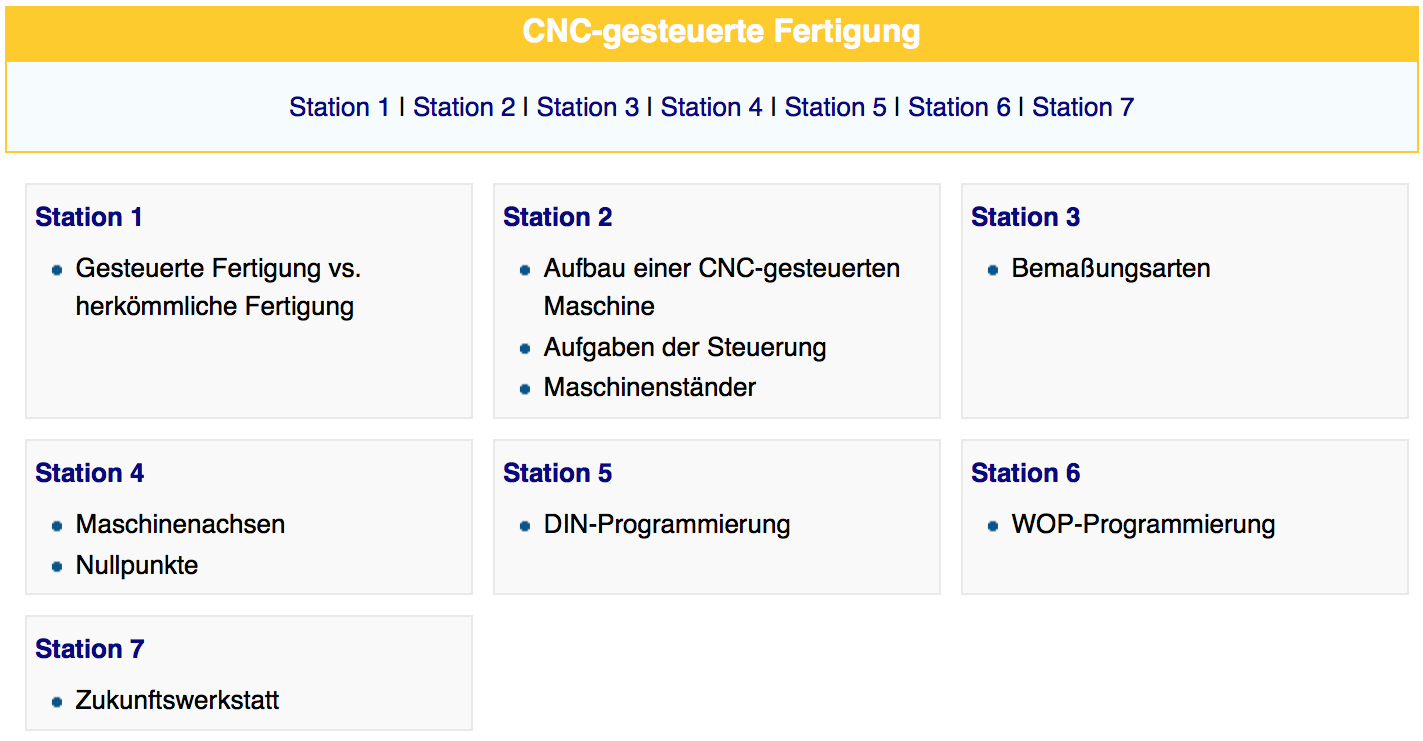1423x741 pixels.
Task: Click the Station 2 card heading
Action: click(x=558, y=217)
